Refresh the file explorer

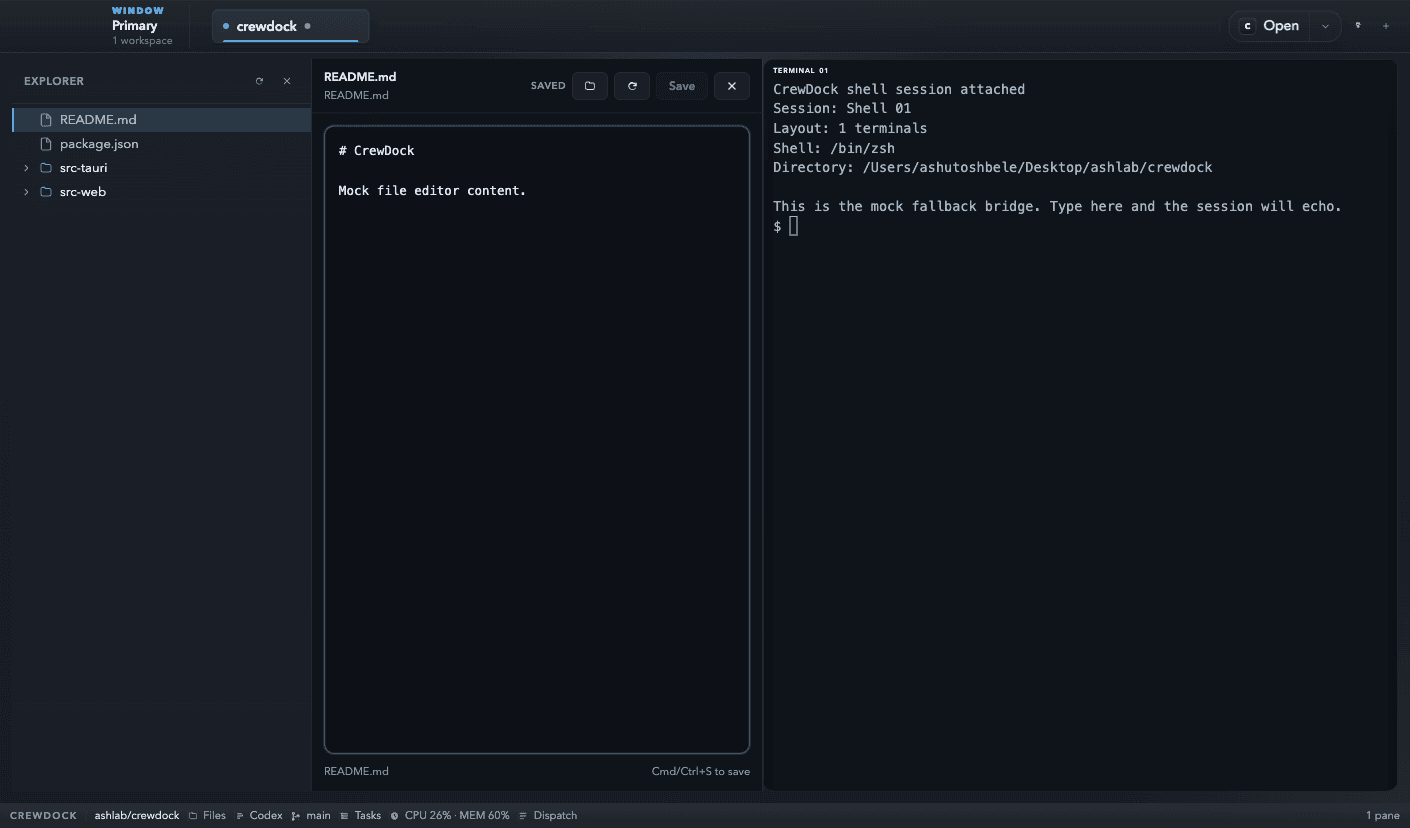[x=259, y=80]
